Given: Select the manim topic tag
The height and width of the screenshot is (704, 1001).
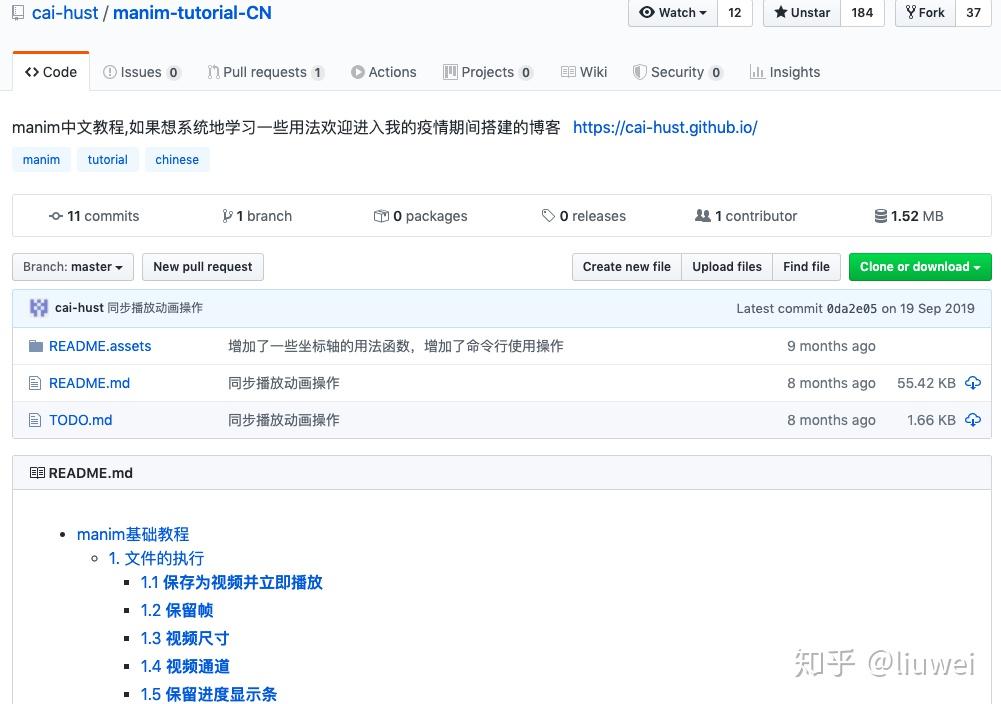Looking at the screenshot, I should (41, 160).
